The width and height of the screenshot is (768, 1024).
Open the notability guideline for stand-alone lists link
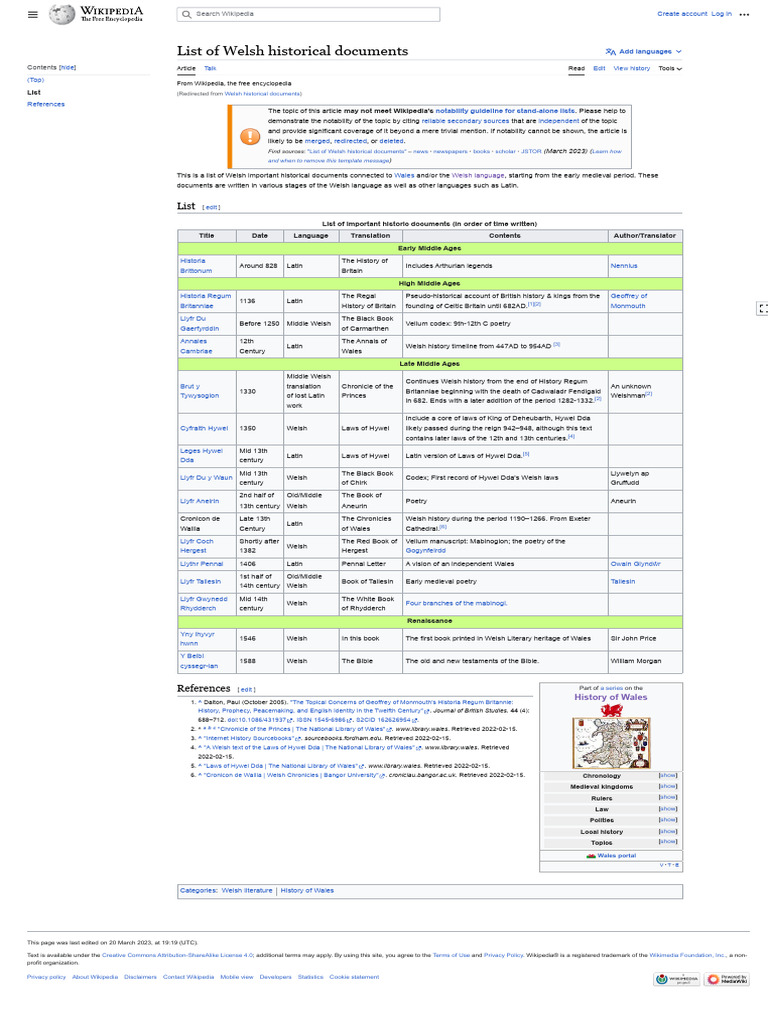coord(505,111)
